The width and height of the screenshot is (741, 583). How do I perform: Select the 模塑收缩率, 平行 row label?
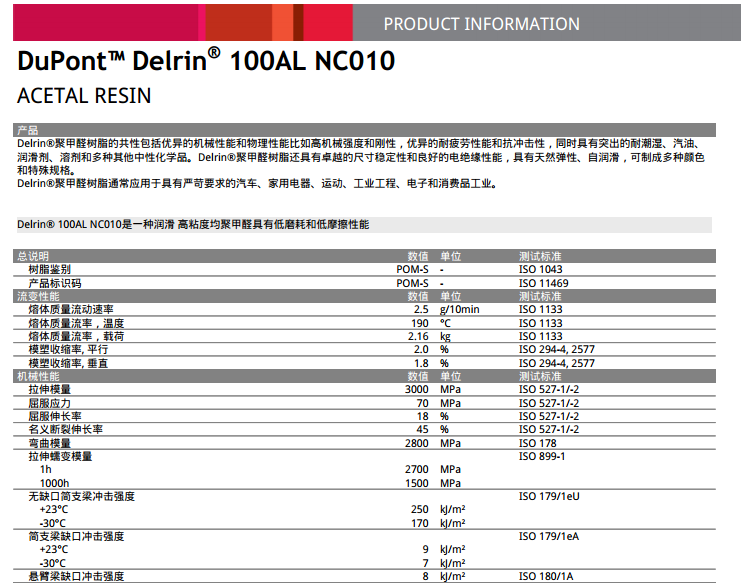point(68,350)
